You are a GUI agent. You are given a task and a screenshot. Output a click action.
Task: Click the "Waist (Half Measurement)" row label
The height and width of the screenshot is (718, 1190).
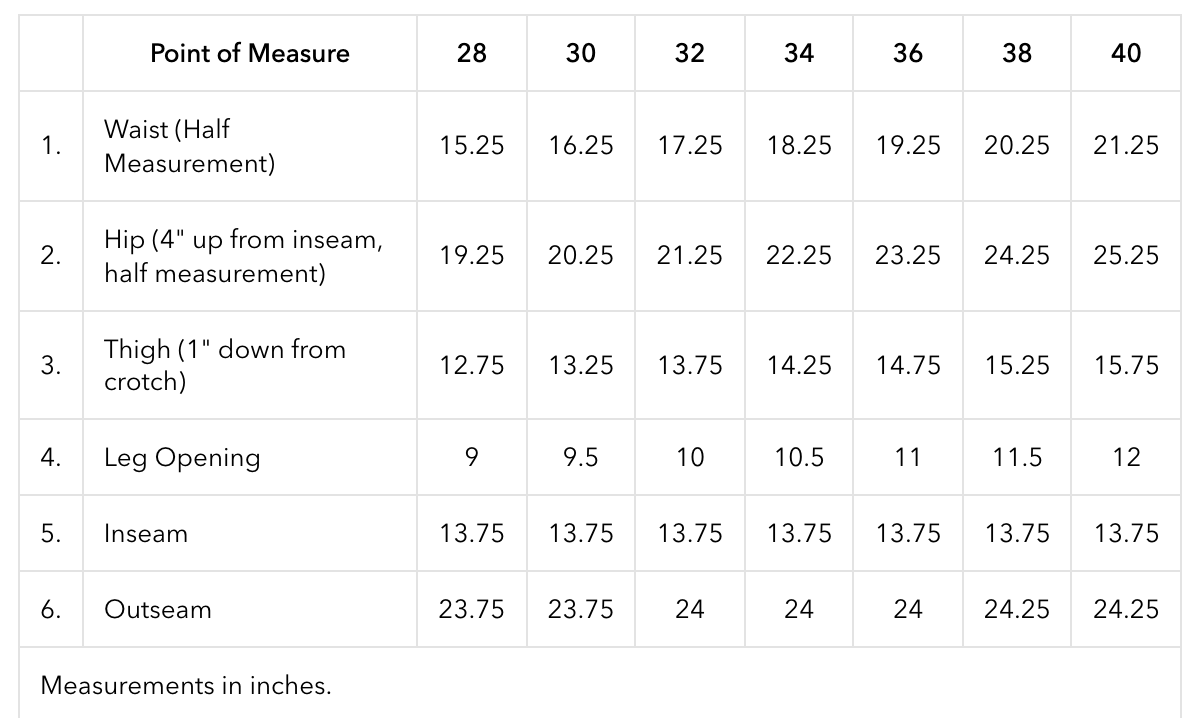(x=189, y=146)
